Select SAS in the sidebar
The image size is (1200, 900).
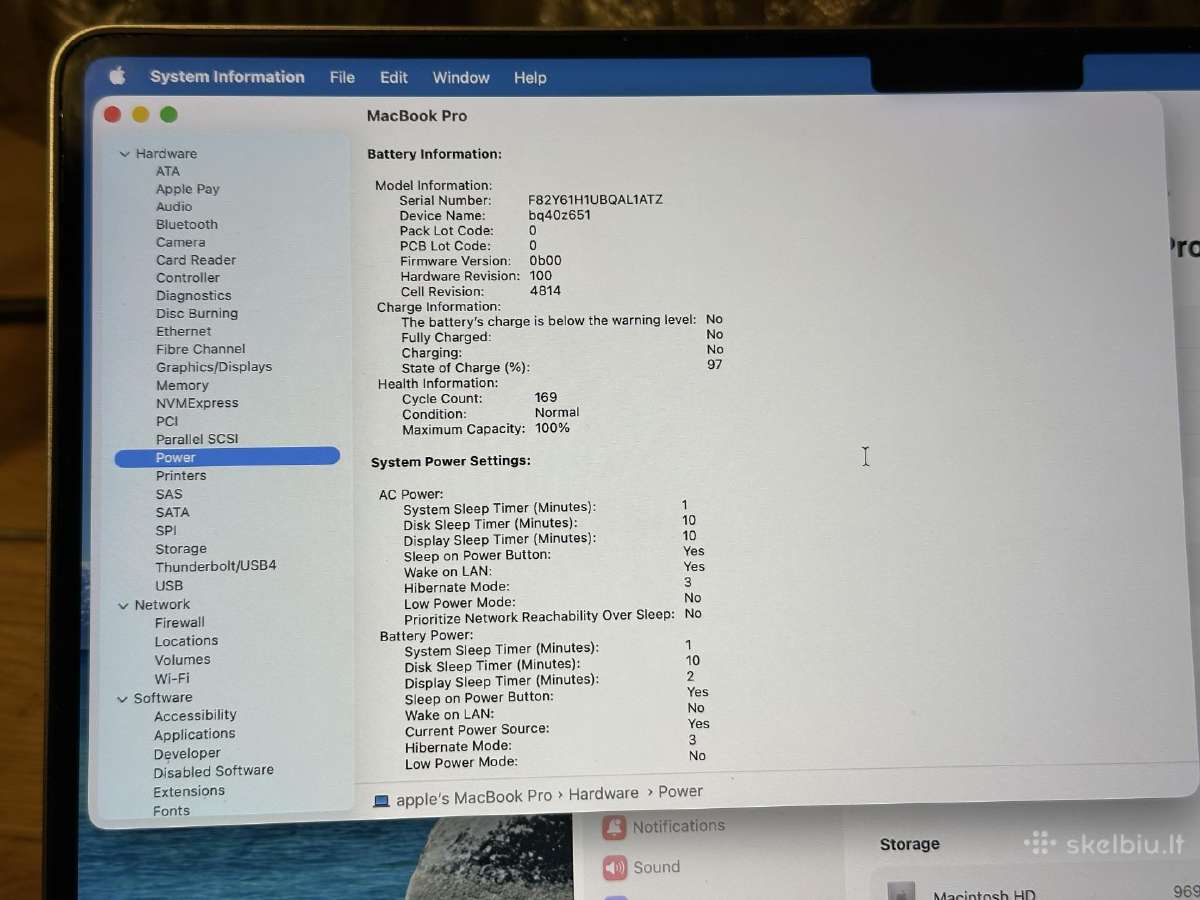[x=169, y=494]
